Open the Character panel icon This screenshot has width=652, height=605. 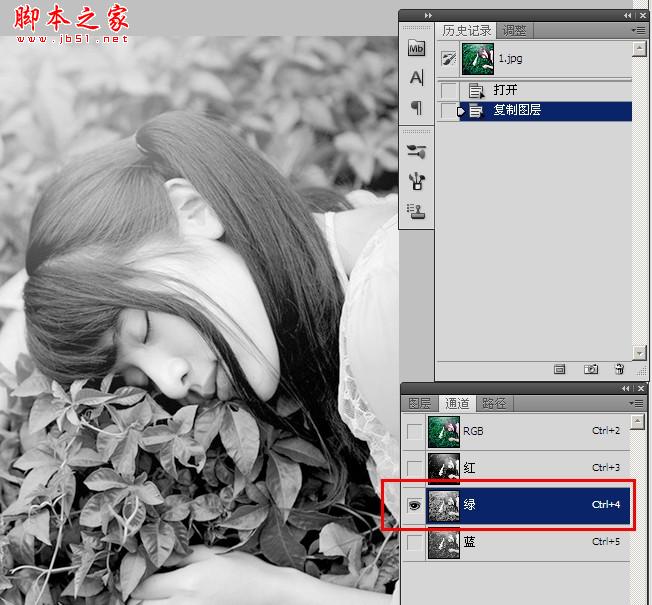coord(416,77)
